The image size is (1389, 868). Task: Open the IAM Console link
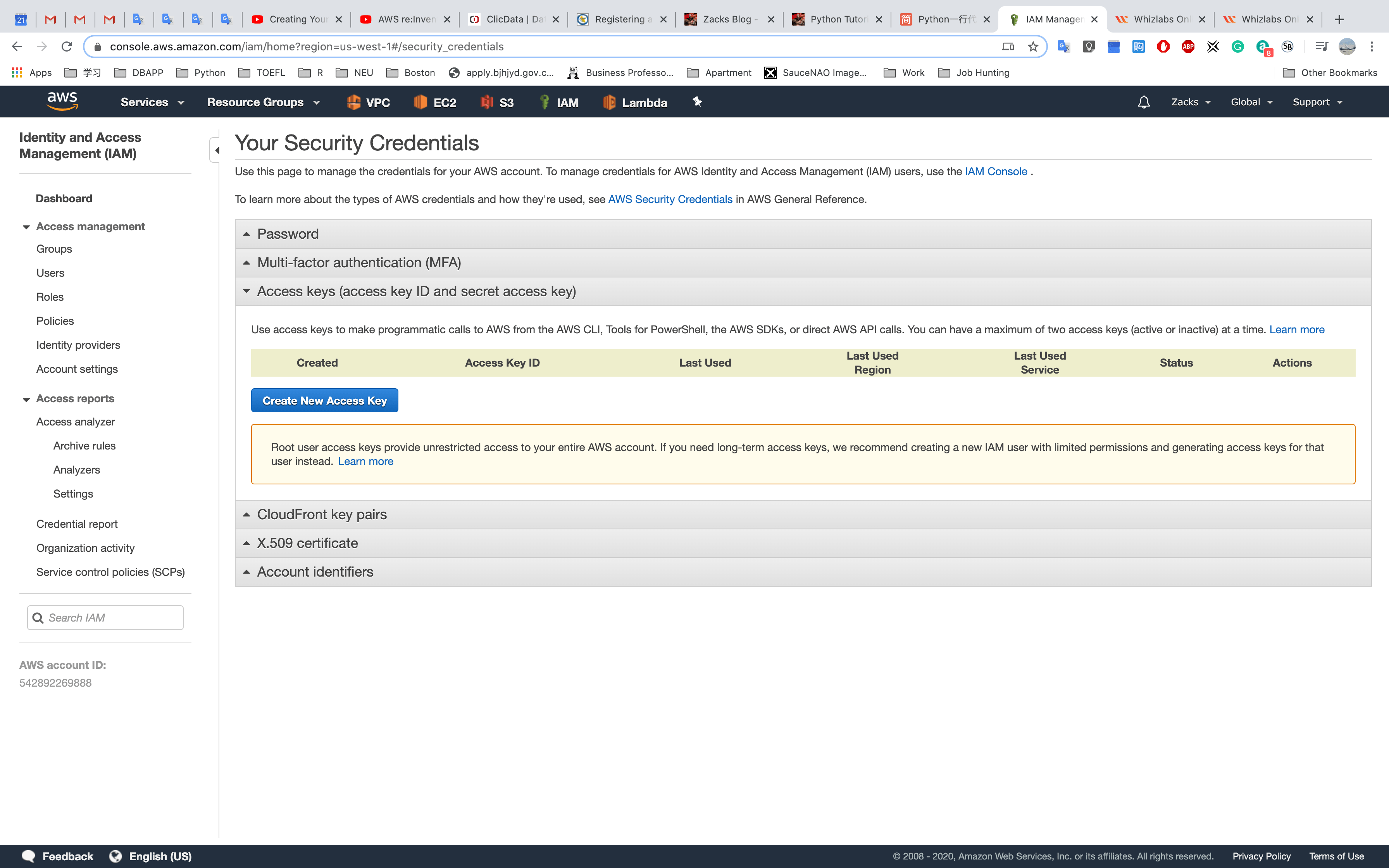point(996,171)
